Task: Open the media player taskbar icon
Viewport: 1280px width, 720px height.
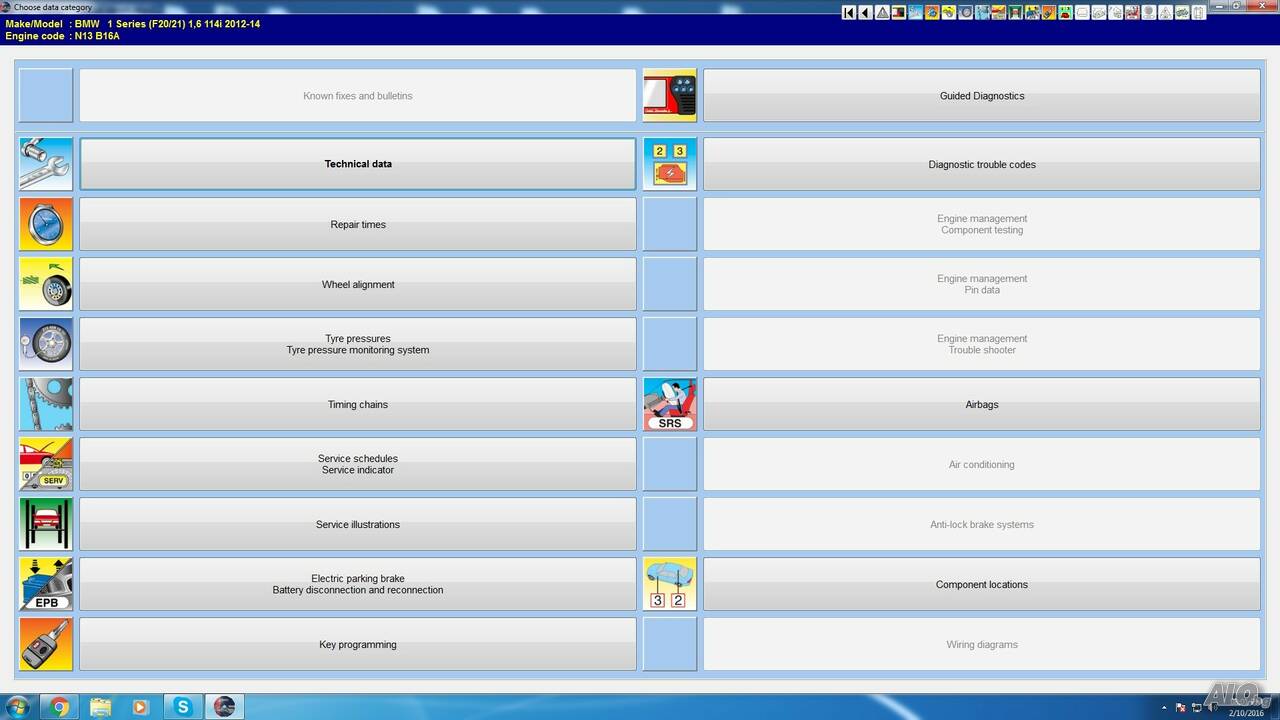Action: (141, 707)
